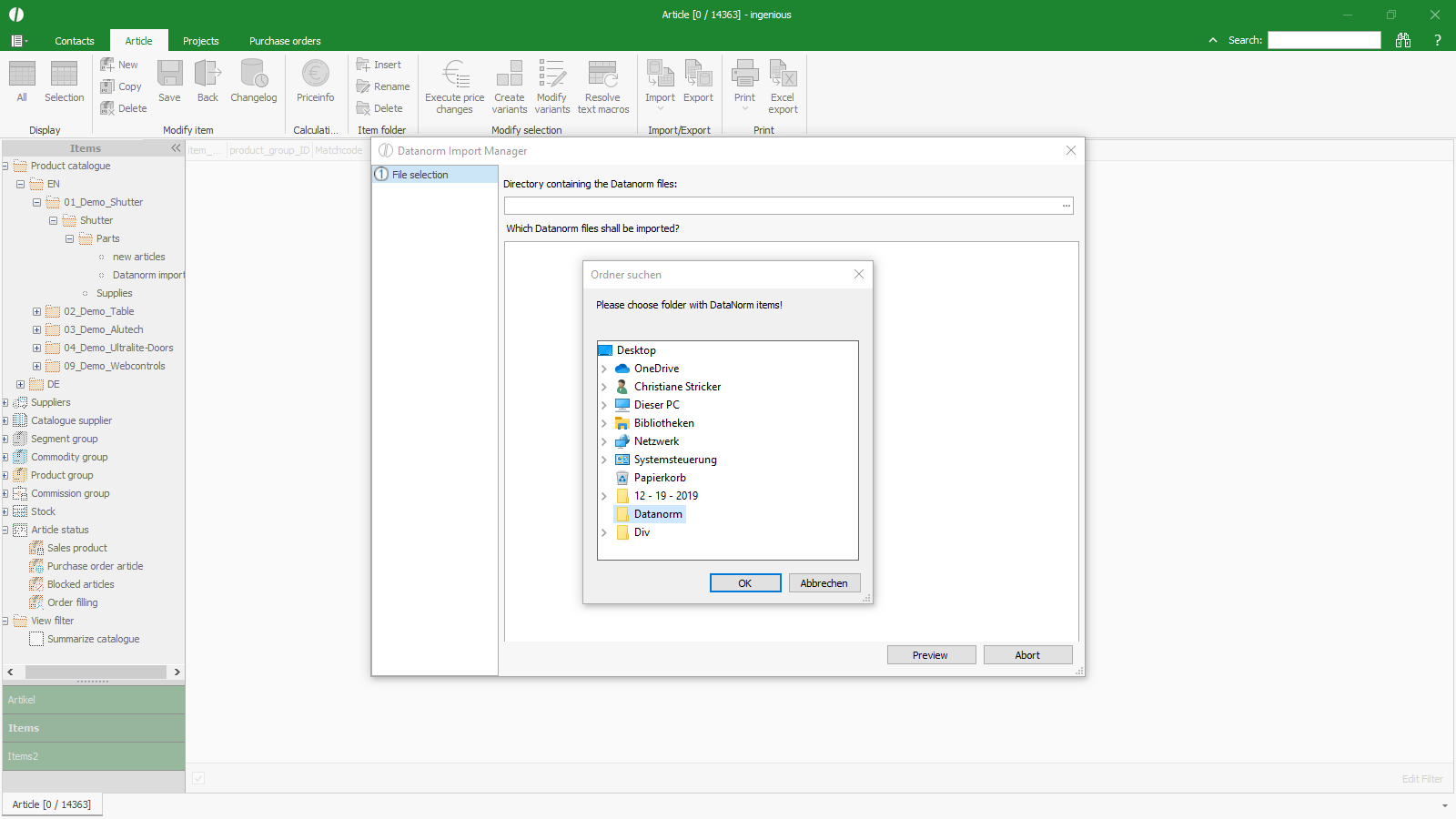Switch to the Projects tab
Screen dimensions: 1456x819
200,41
